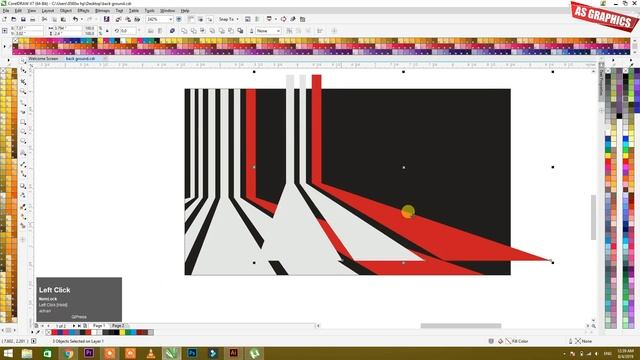Click the No Color swatch in document palette
This screenshot has height=360, width=640.
[49, 332]
